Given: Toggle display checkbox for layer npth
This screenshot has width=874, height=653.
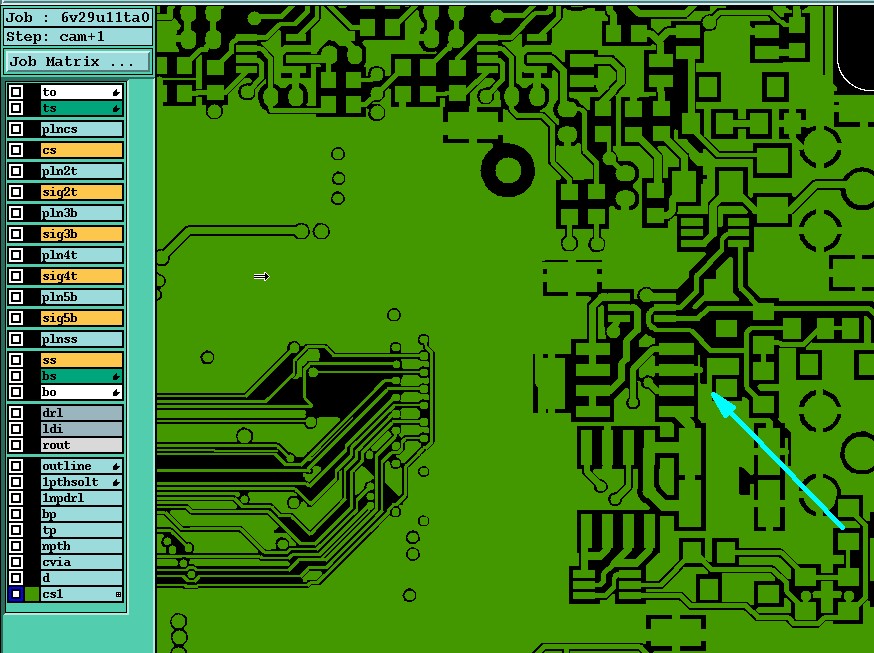Looking at the screenshot, I should pos(16,546).
